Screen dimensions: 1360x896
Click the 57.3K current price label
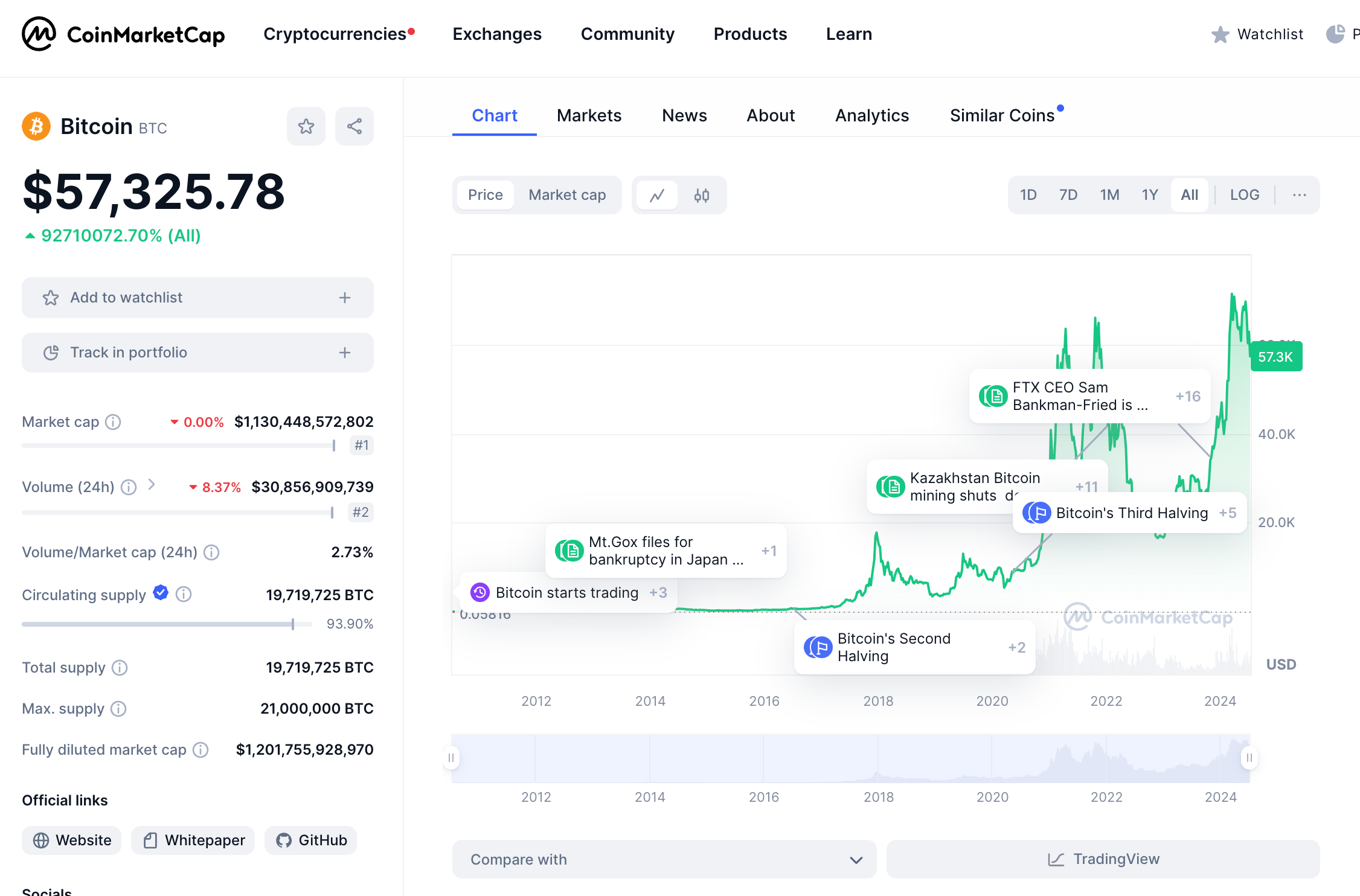(x=1276, y=357)
